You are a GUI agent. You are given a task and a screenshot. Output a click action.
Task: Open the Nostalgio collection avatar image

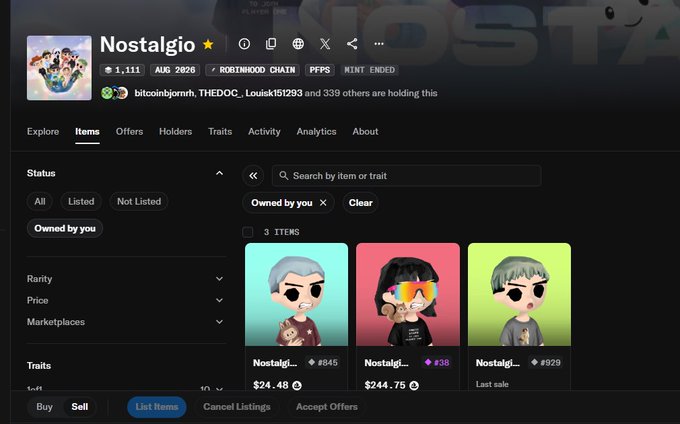tap(59, 68)
